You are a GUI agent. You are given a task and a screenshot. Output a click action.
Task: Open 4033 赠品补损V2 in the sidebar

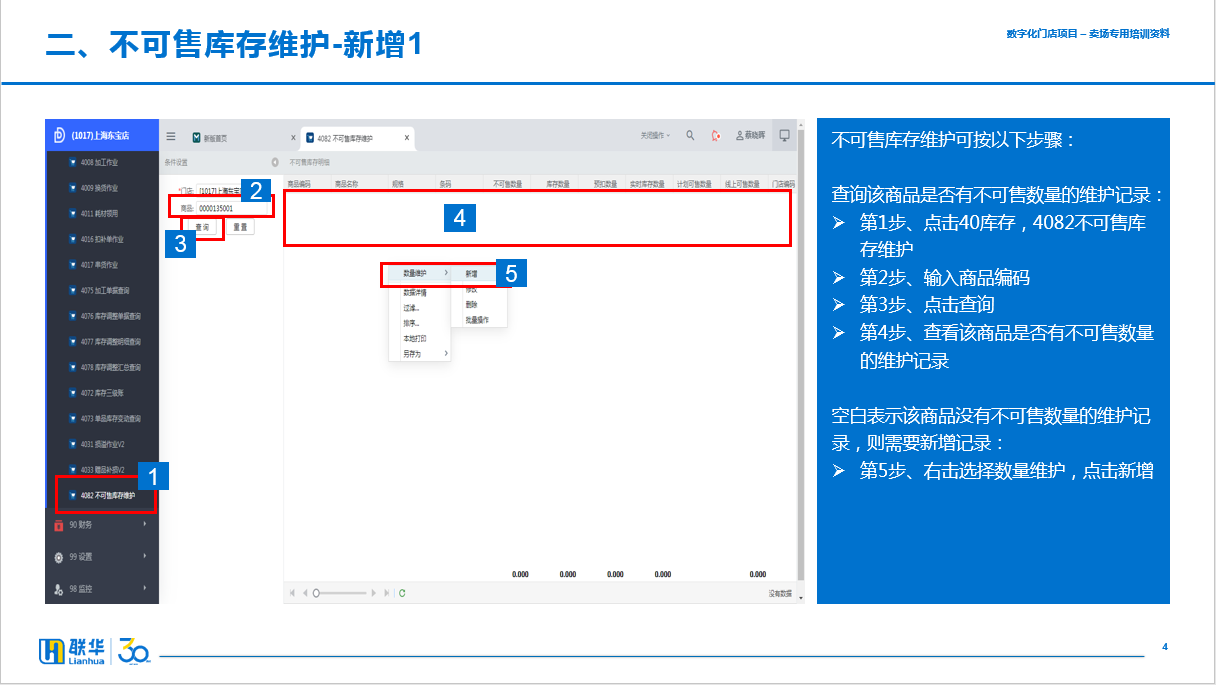tap(102, 469)
